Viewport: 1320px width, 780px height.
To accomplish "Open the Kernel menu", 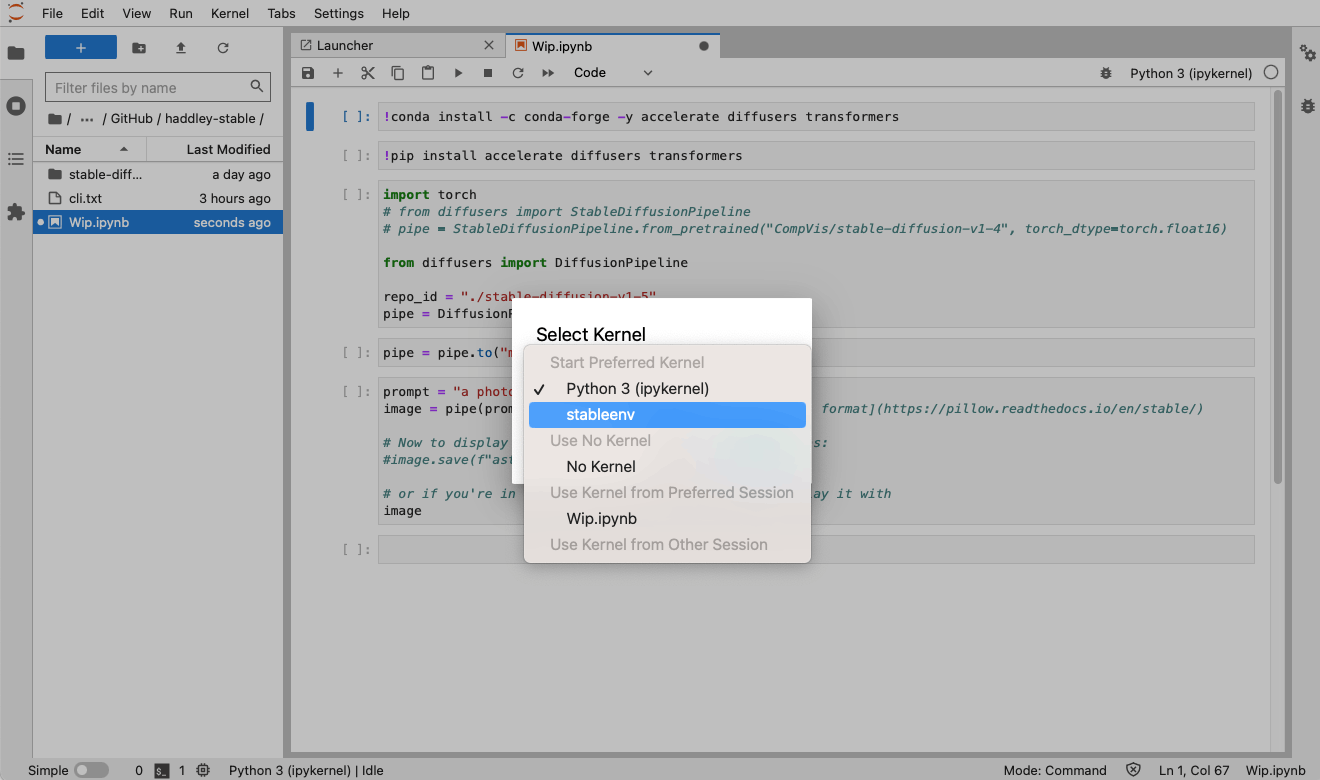I will coord(230,13).
